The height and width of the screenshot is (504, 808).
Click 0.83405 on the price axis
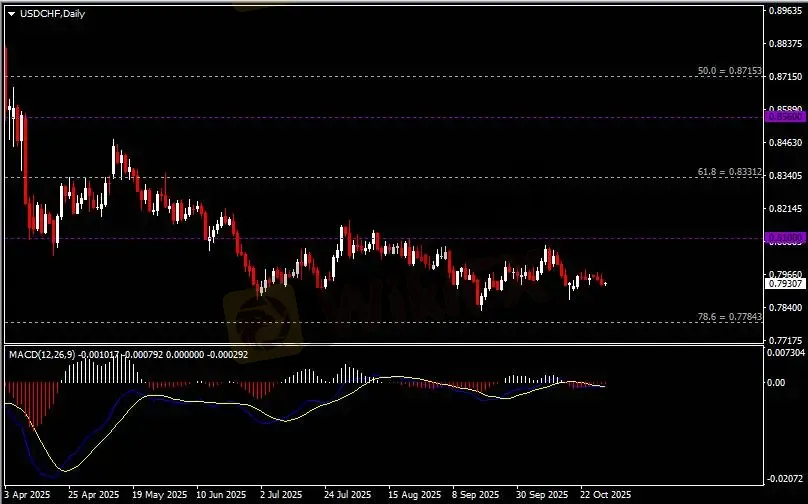point(785,176)
